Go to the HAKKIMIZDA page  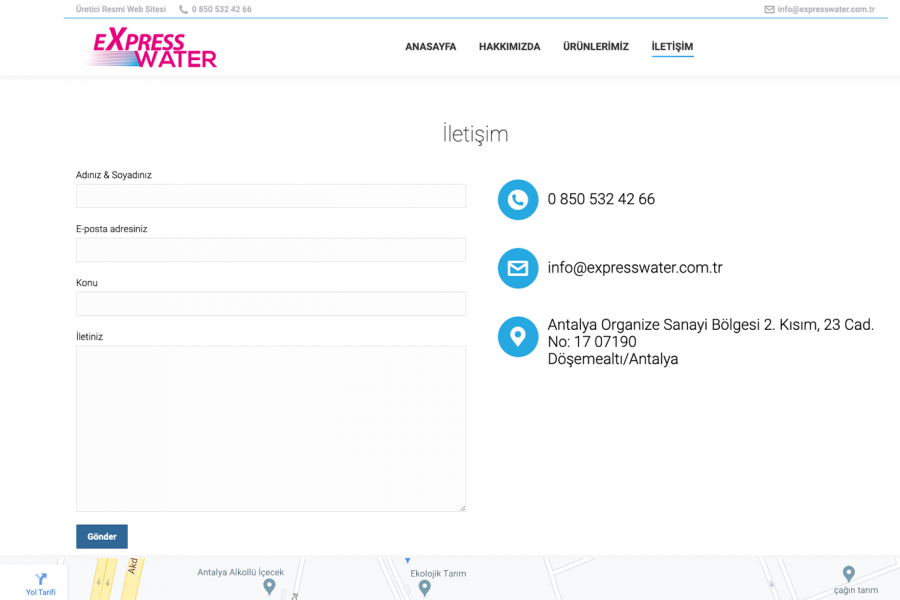tap(509, 47)
